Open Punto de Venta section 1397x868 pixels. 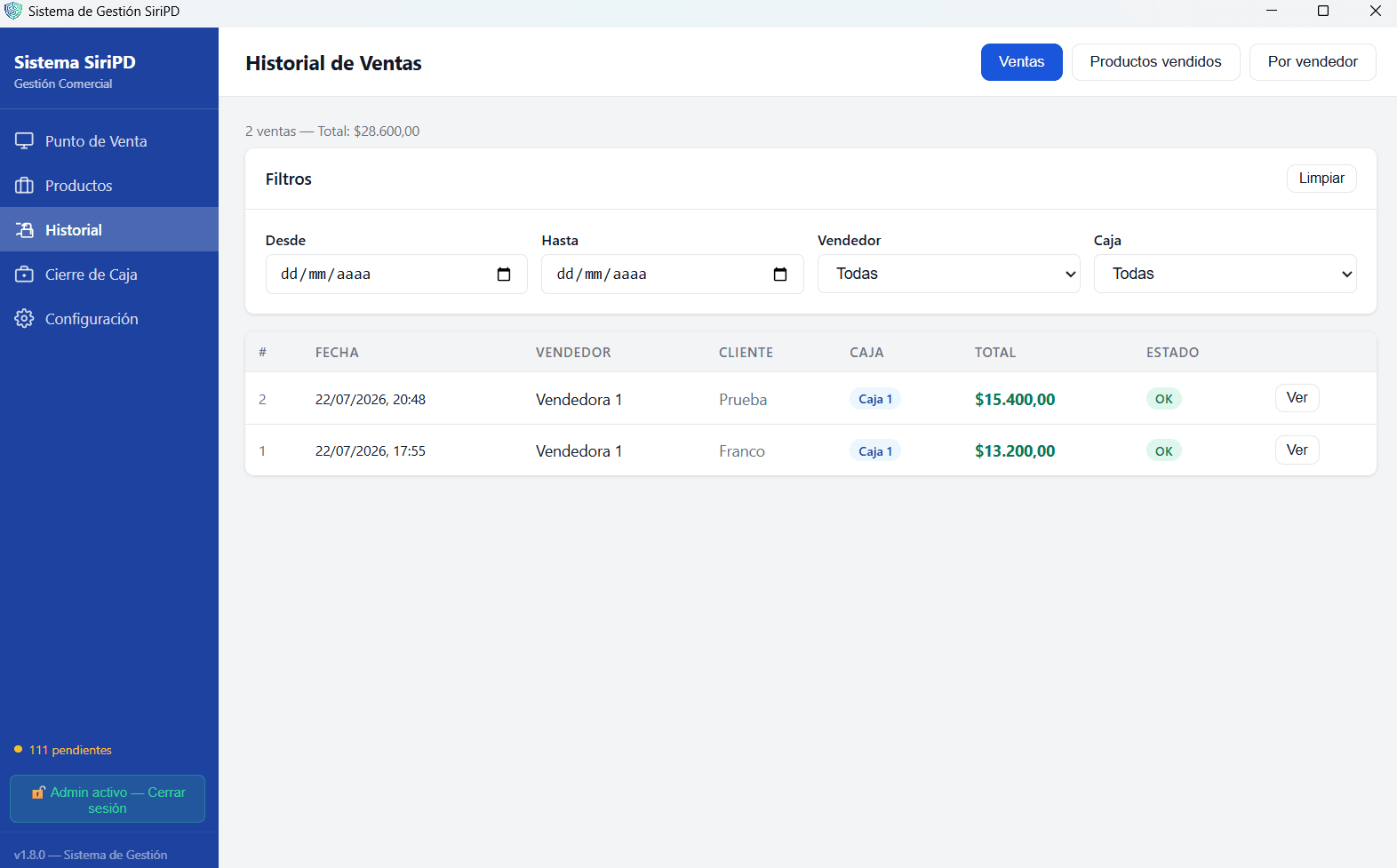pos(109,141)
